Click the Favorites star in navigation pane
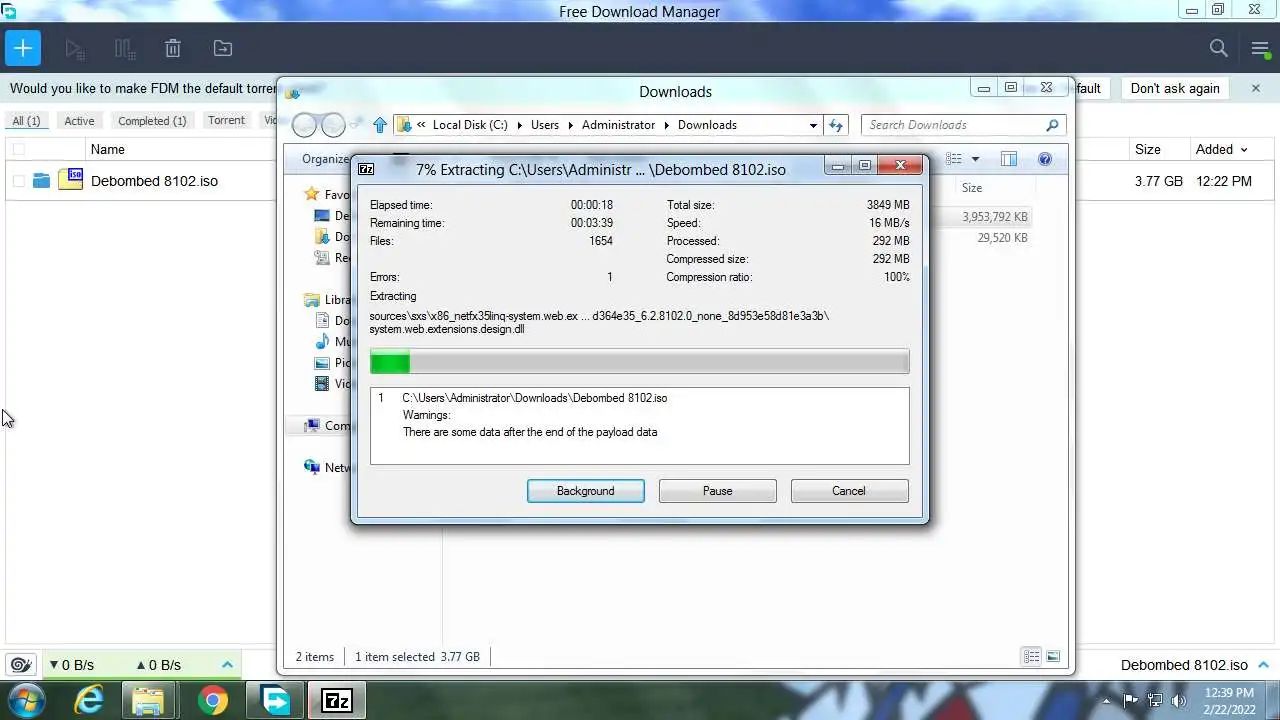The width and height of the screenshot is (1280, 720). pyautogui.click(x=312, y=194)
